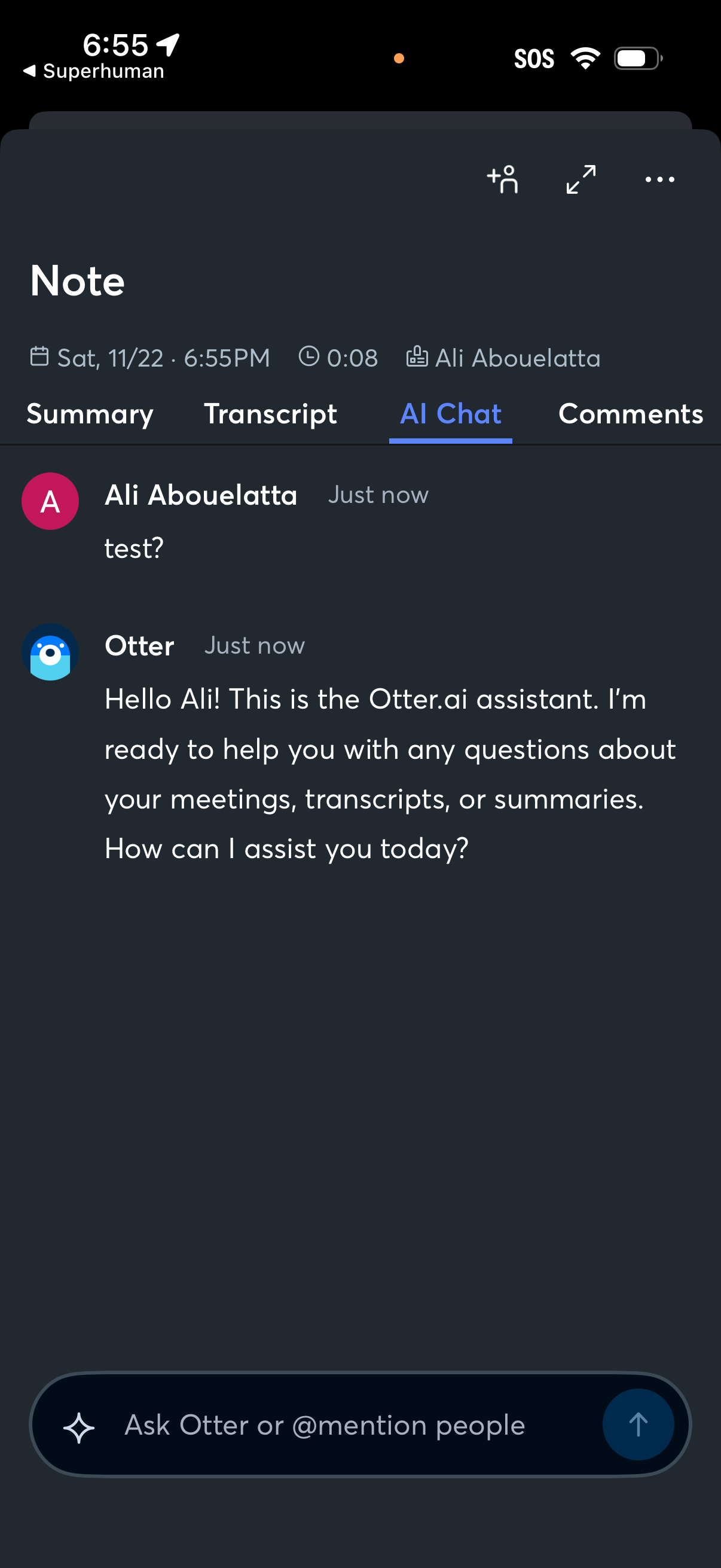Tap the Otter greeting message text
Screen dimensions: 721x1568
[389, 774]
